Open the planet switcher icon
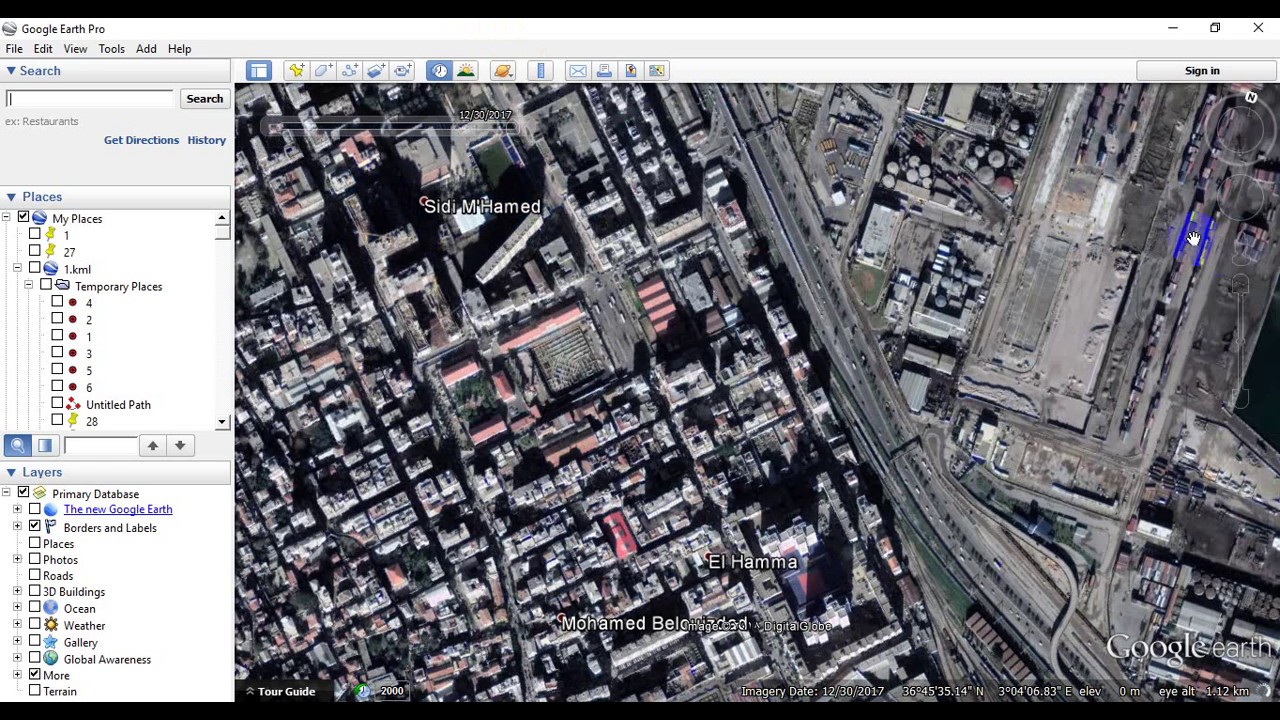The image size is (1280, 720). click(x=503, y=70)
